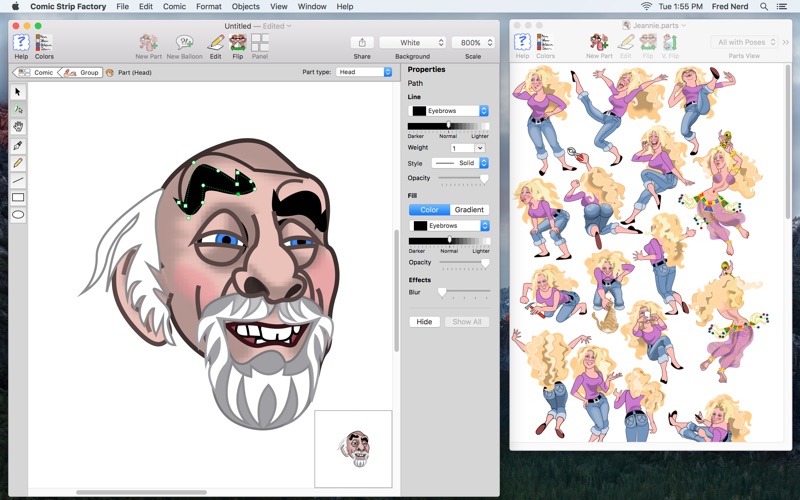The height and width of the screenshot is (500, 800).
Task: Click New Part in Jeannie.parts window
Action: [599, 42]
